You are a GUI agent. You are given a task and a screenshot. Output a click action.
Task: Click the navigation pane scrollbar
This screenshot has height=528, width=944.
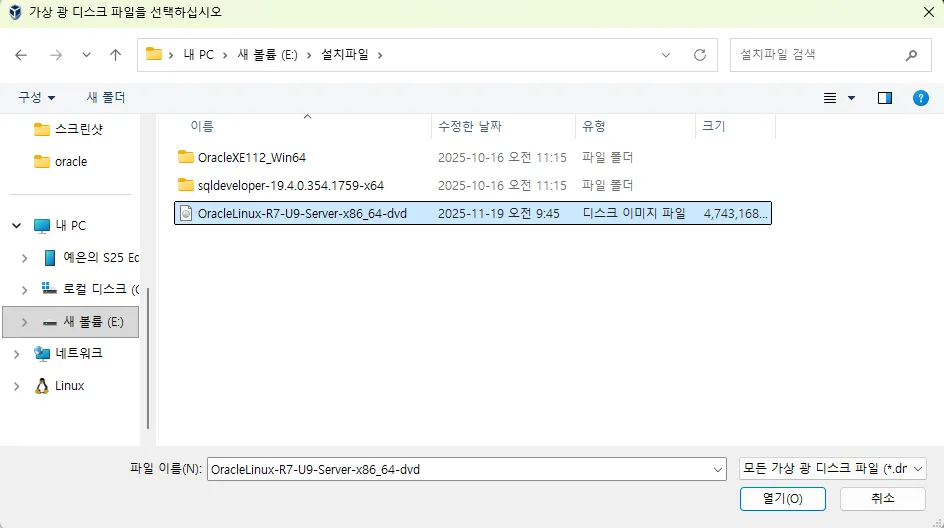click(148, 358)
